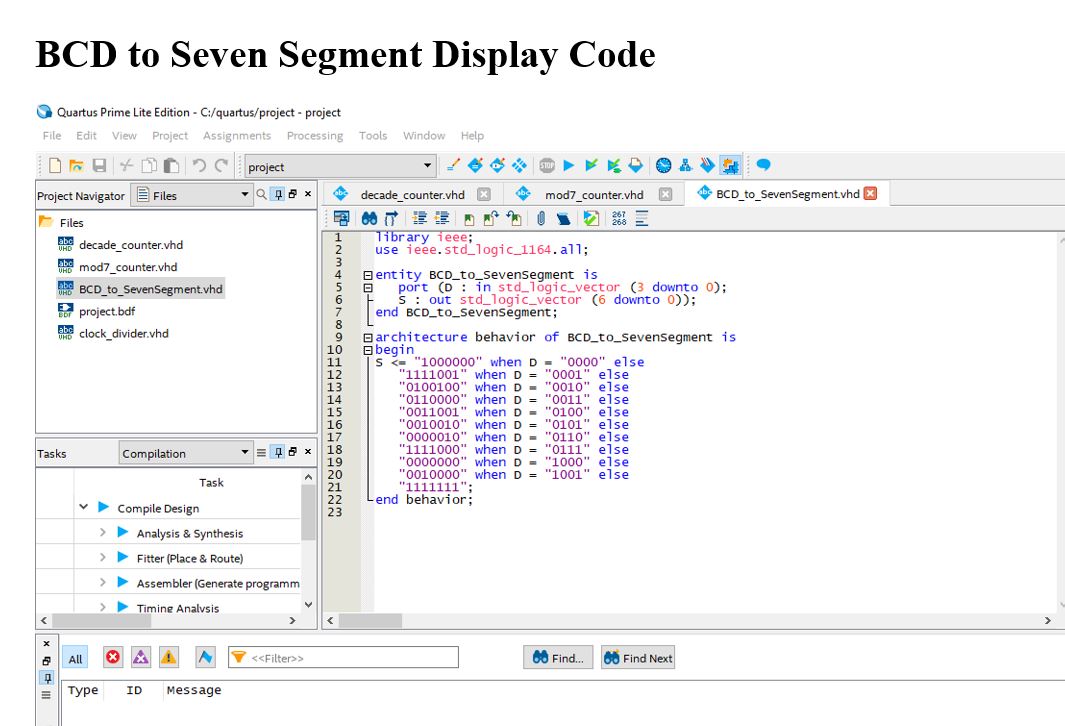Image resolution: width=1065 pixels, height=726 pixels.
Task: Select project.bdf in the file list
Action: (x=107, y=312)
